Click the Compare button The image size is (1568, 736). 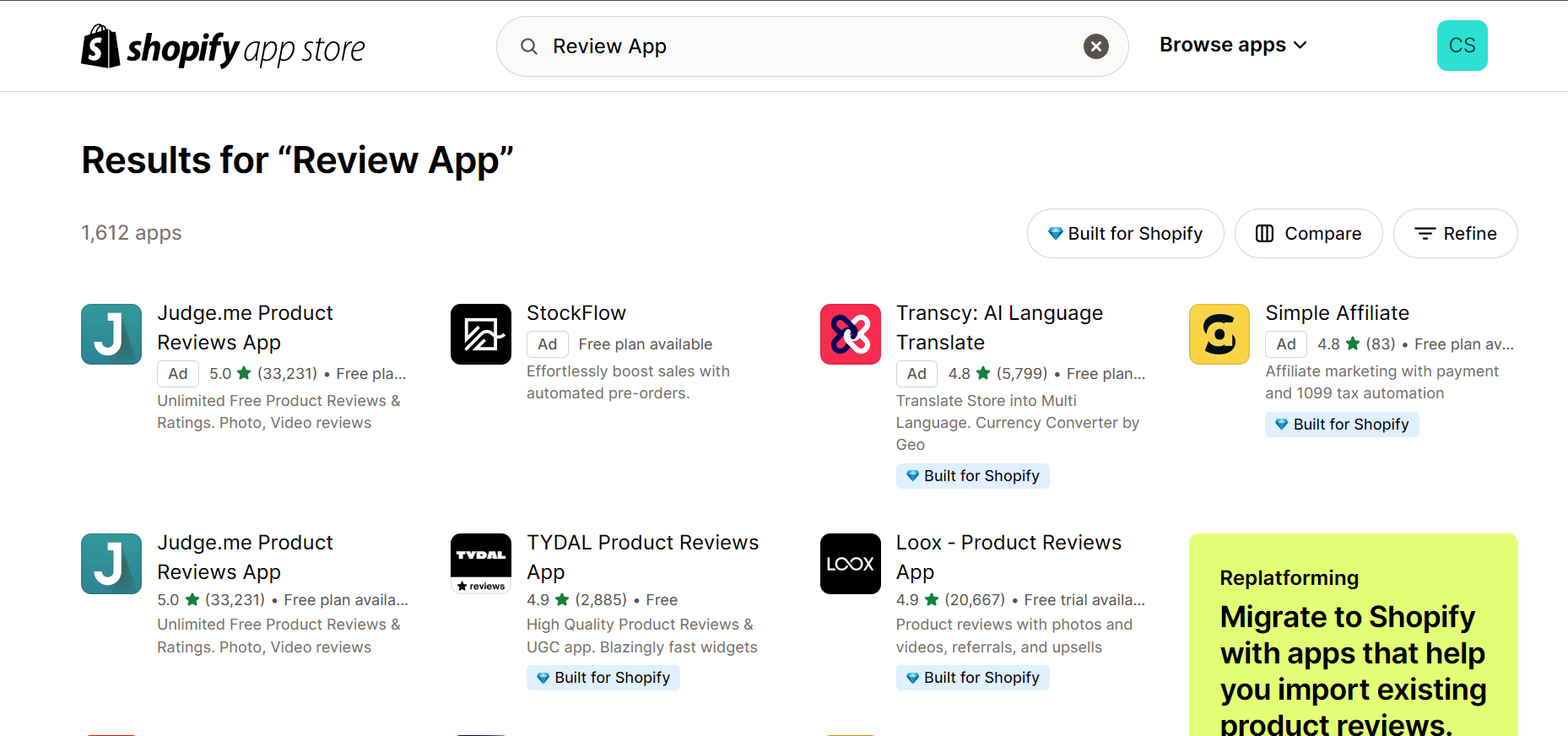1308,234
